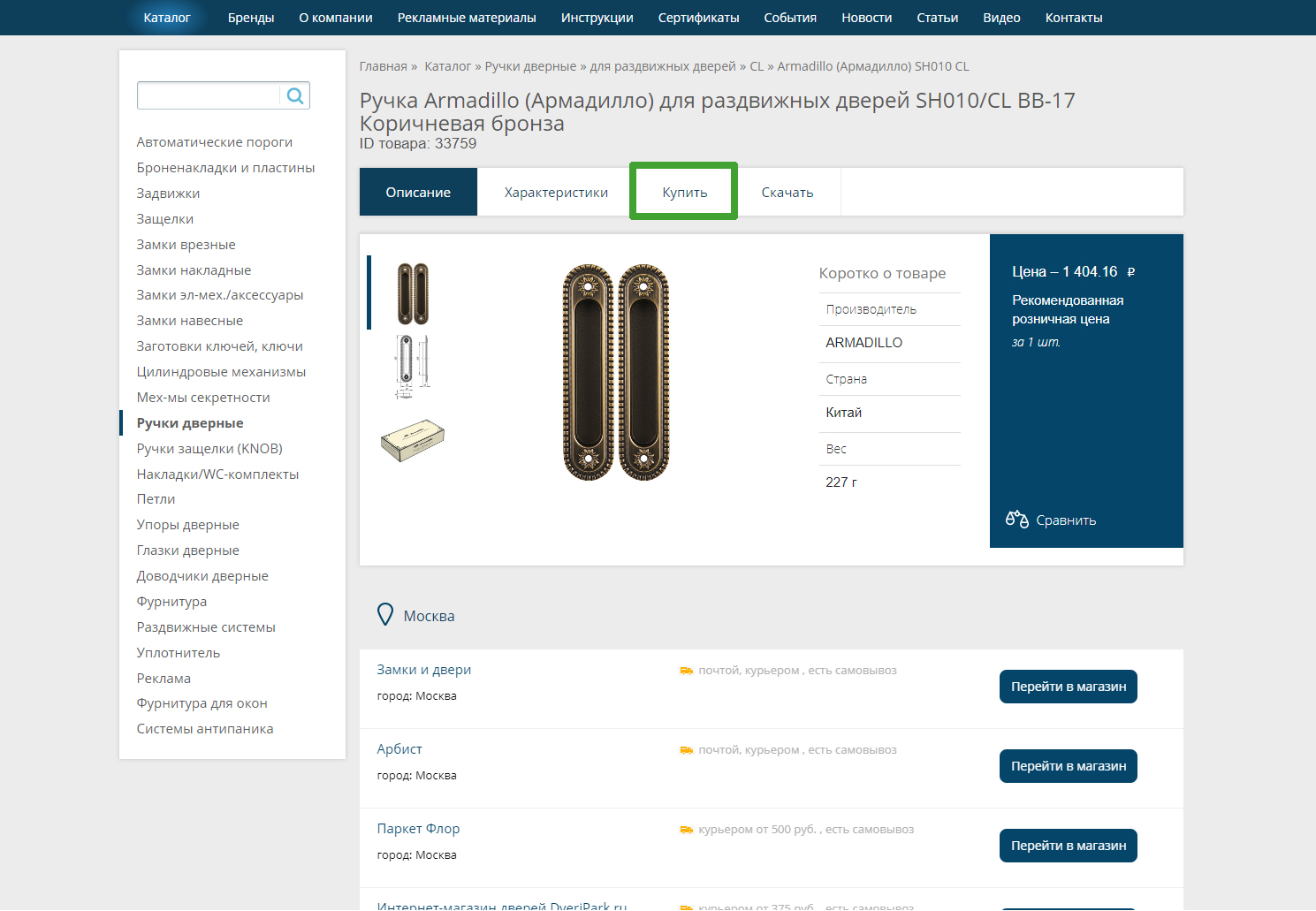Screen dimensions: 1316x911
Task: Click delivery truck icon for Арбист
Action: 687,750
